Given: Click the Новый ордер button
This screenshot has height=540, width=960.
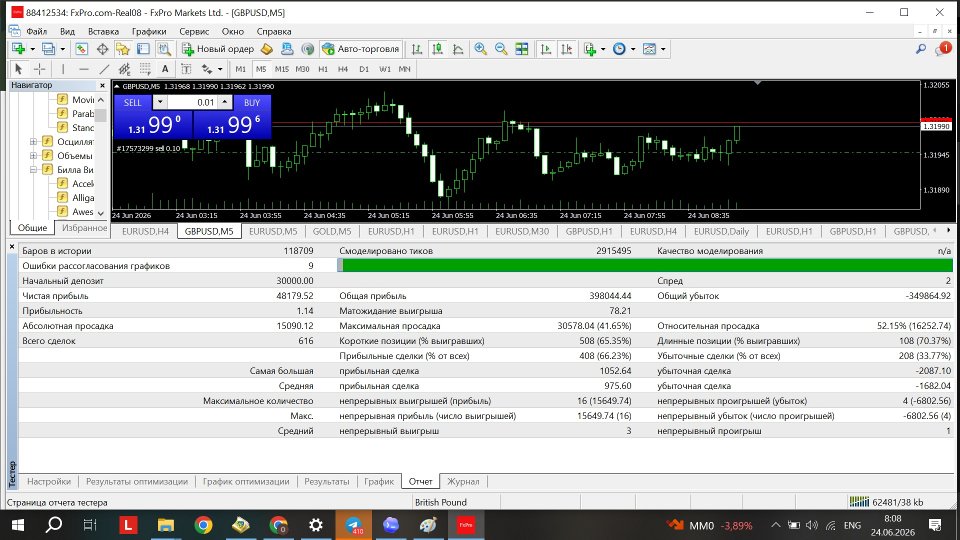Looking at the screenshot, I should [x=217, y=49].
